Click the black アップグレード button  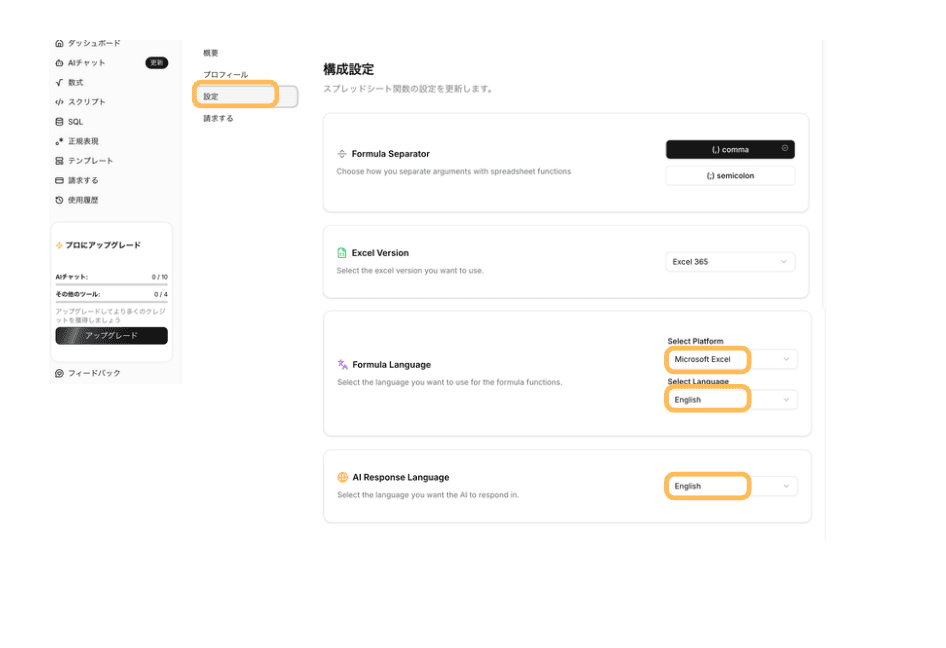tap(111, 336)
